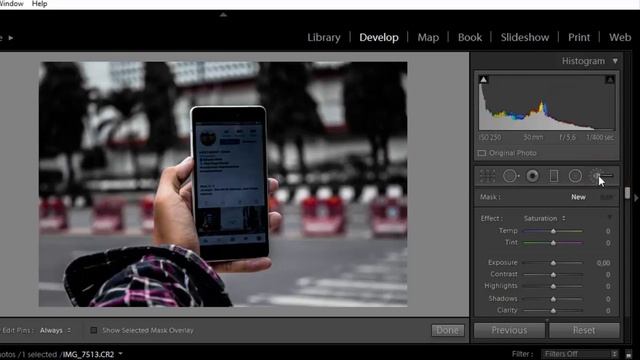
Task: Click the f/5.6 aperture text
Action: pyautogui.click(x=567, y=138)
